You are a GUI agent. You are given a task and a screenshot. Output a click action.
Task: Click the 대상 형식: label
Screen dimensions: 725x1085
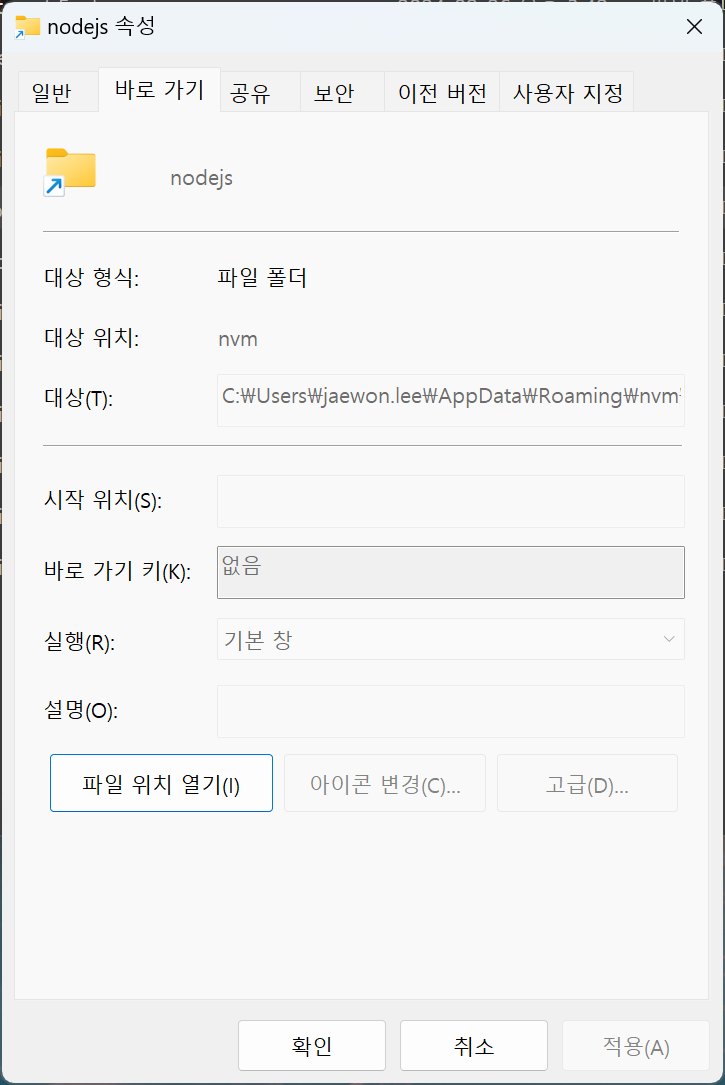(91, 278)
